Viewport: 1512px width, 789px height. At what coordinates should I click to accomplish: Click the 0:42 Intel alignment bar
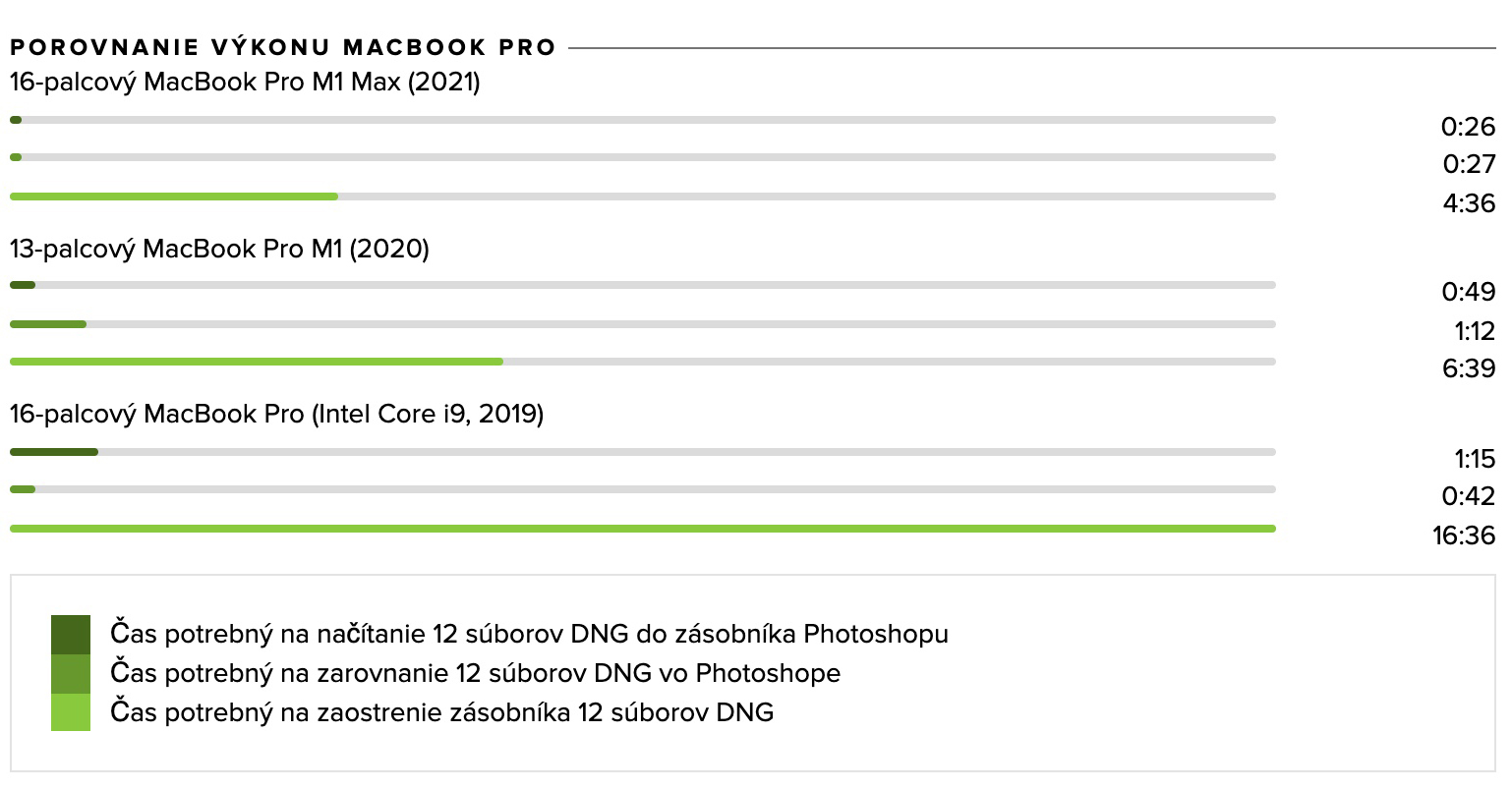pyautogui.click(x=23, y=489)
